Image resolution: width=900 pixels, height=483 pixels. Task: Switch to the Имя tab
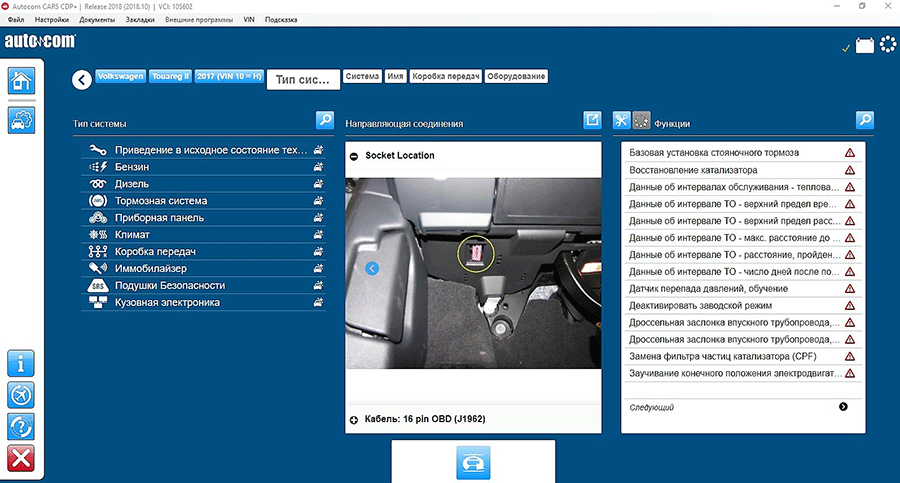coord(395,76)
